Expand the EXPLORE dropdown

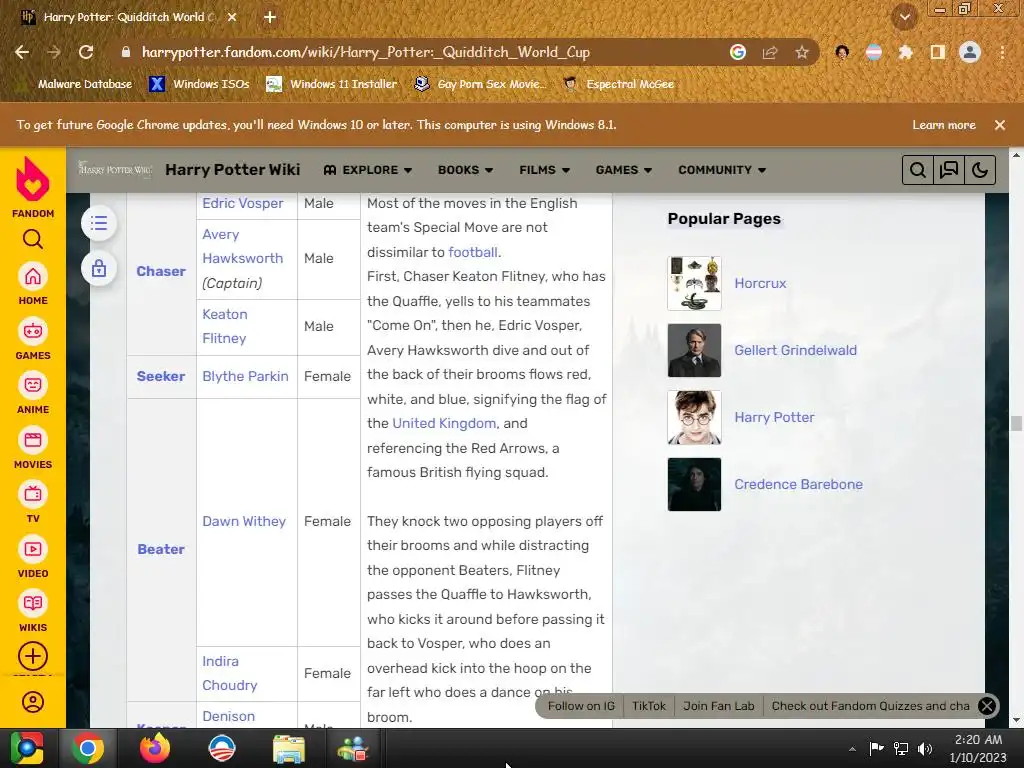click(368, 170)
